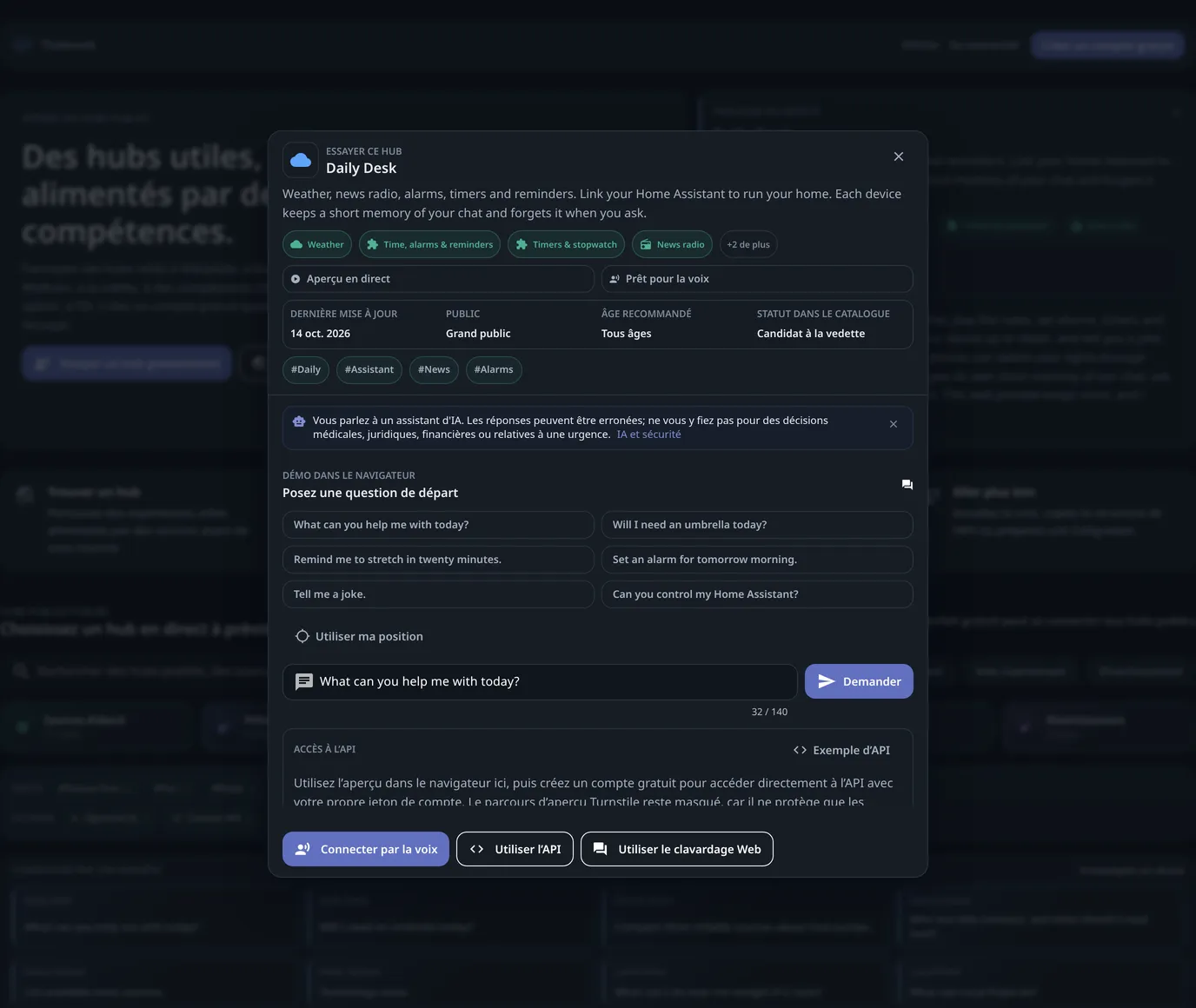
Task: Choose 'Will I need an umbrella today?' starter
Action: pyautogui.click(x=757, y=525)
